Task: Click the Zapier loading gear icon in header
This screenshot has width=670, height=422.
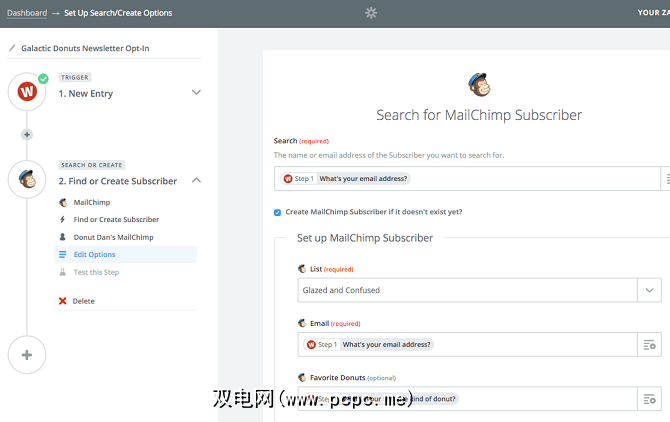Action: (x=371, y=13)
